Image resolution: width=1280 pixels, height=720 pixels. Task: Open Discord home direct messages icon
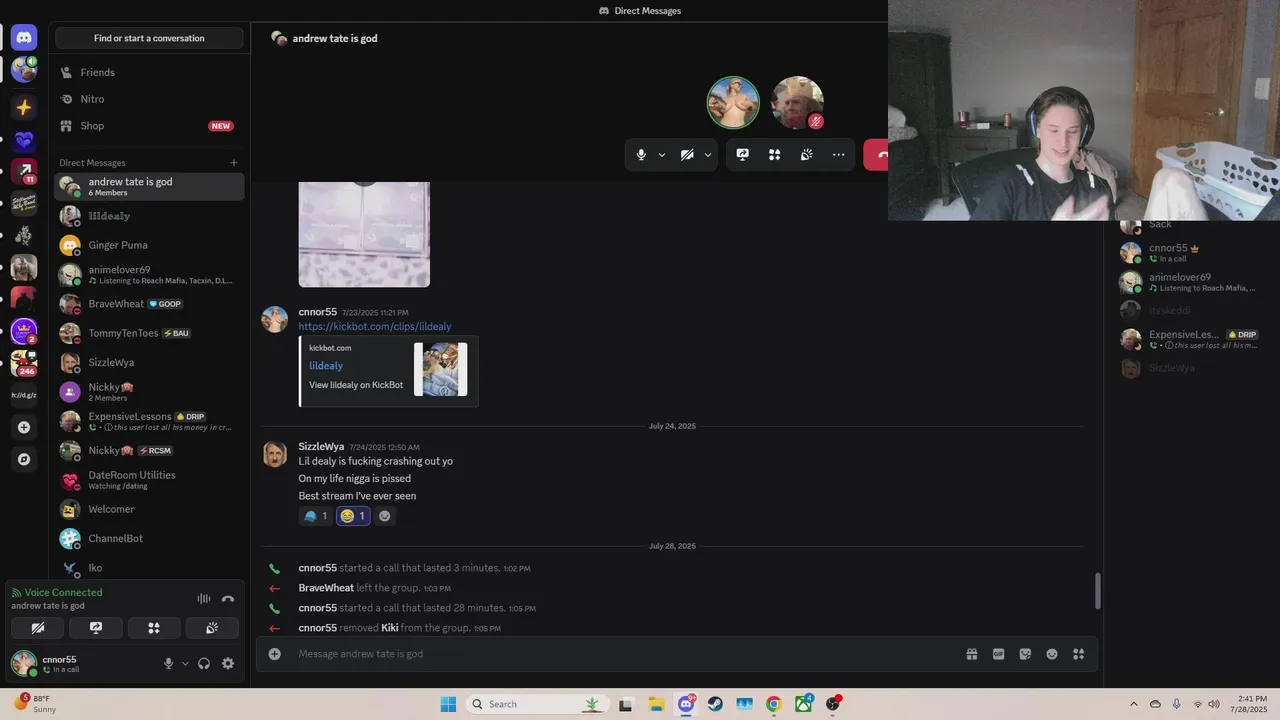tap(24, 38)
